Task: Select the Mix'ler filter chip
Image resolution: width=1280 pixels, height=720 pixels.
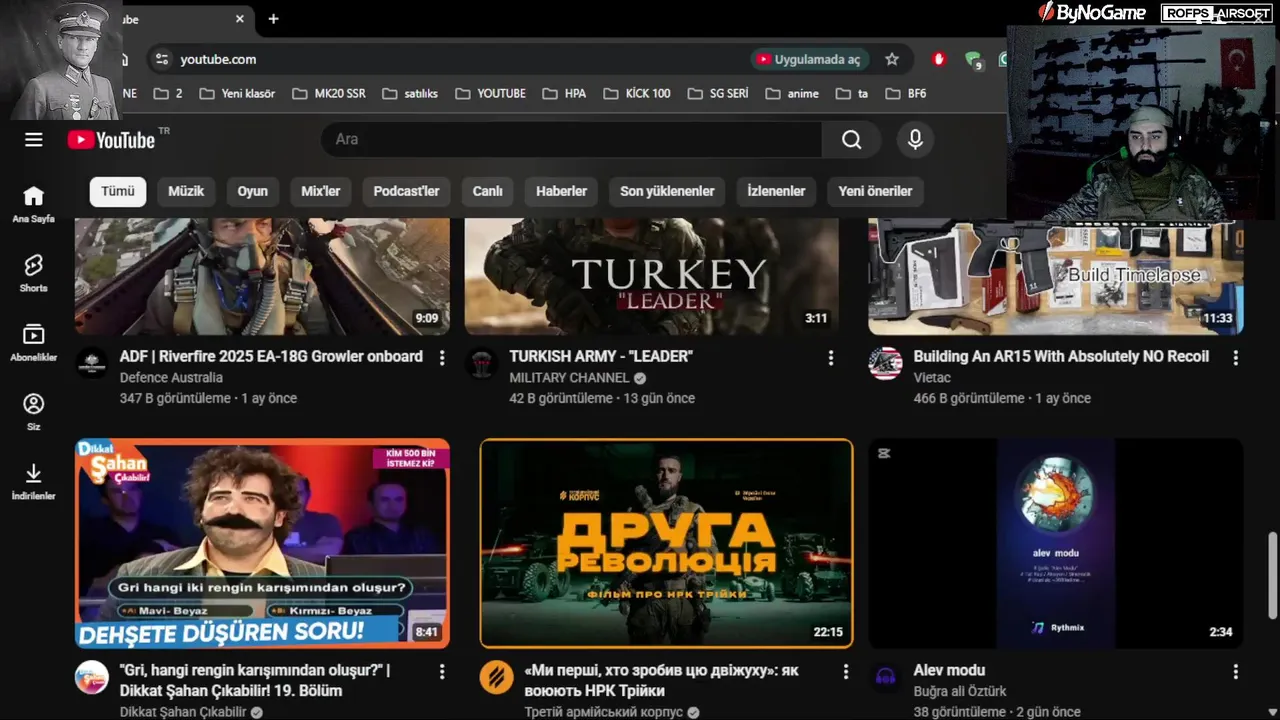Action: click(x=321, y=191)
